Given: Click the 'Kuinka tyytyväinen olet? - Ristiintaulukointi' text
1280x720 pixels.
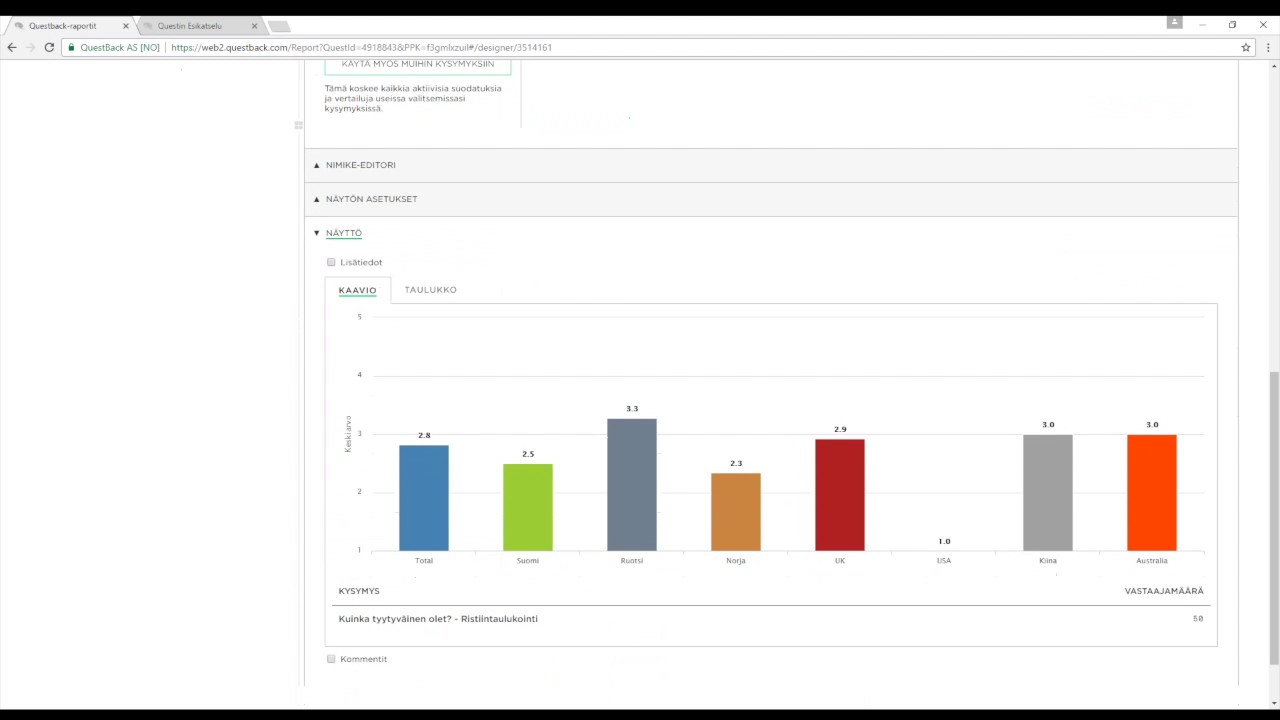Looking at the screenshot, I should 438,619.
